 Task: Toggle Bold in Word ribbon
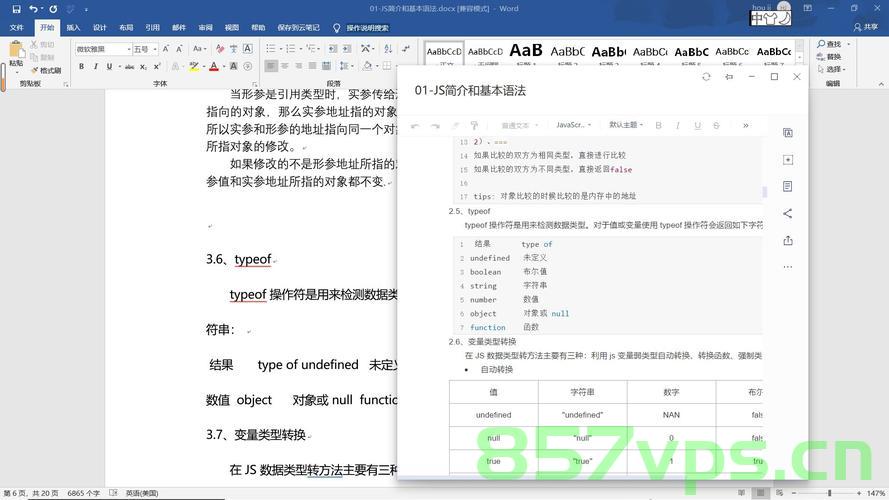pos(82,66)
